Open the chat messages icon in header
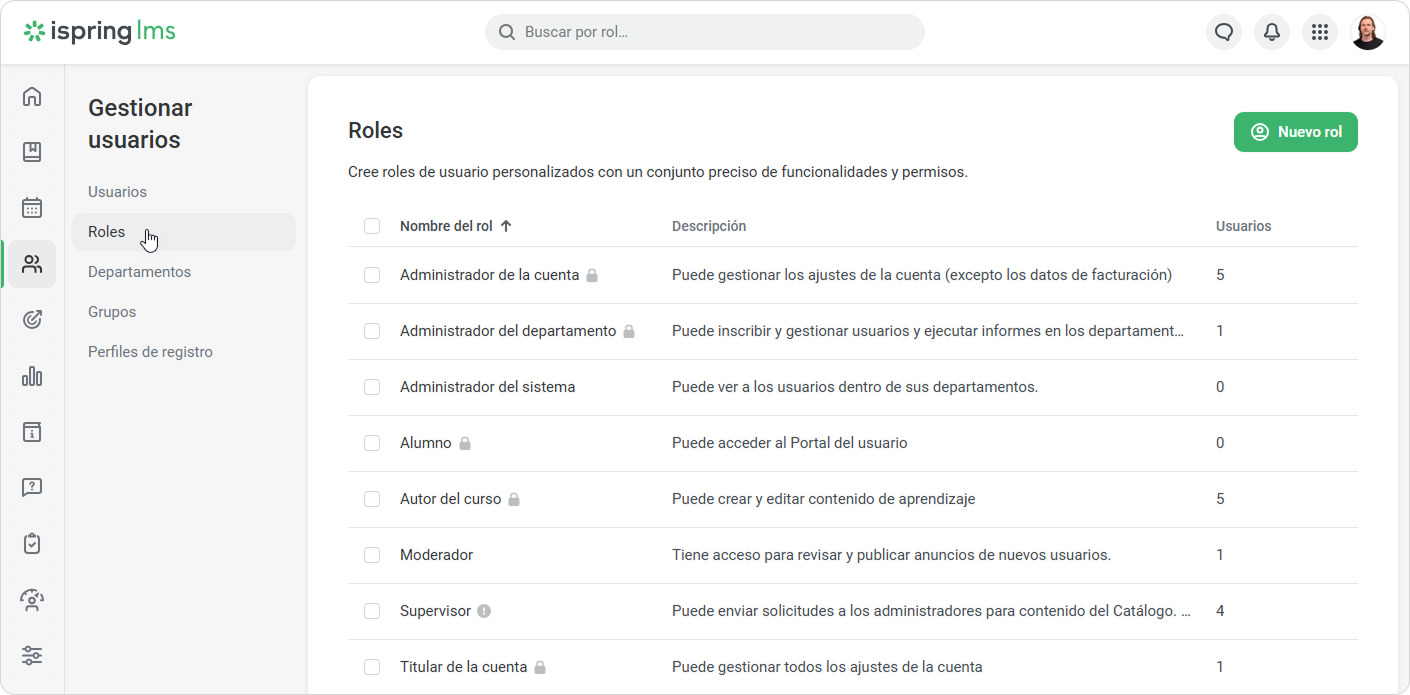Screen dimensions: 1410x695 (x=1223, y=32)
